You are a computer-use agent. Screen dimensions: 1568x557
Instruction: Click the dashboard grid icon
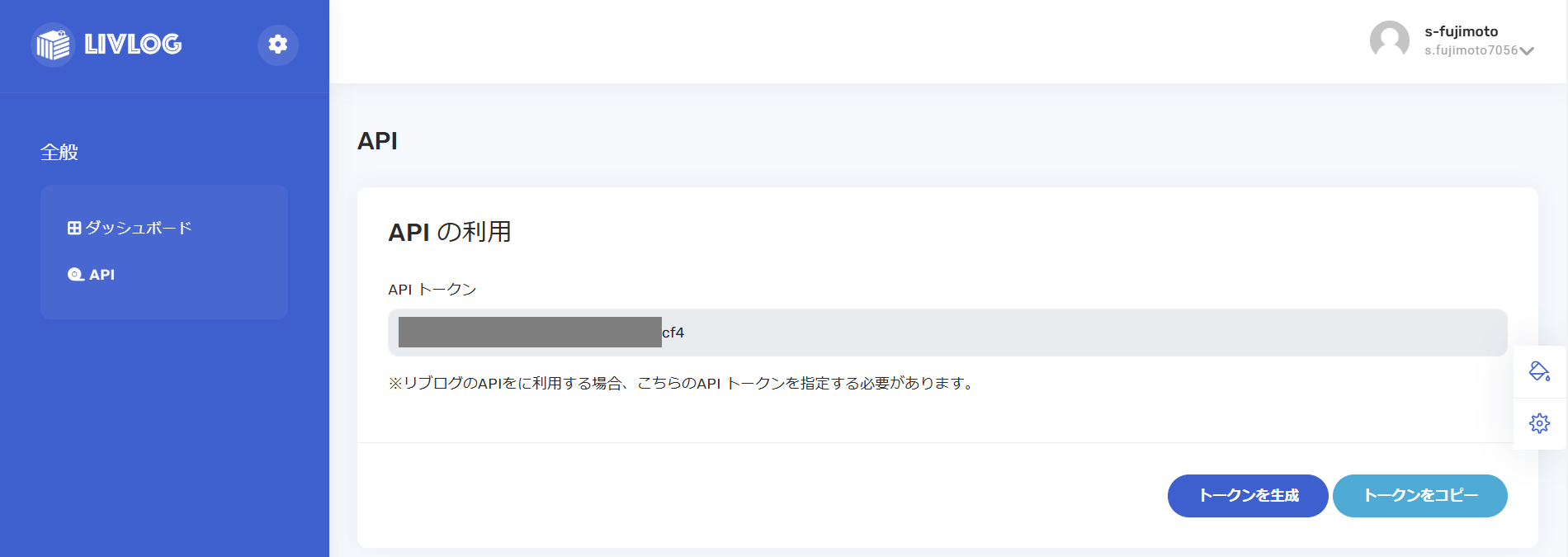(74, 228)
